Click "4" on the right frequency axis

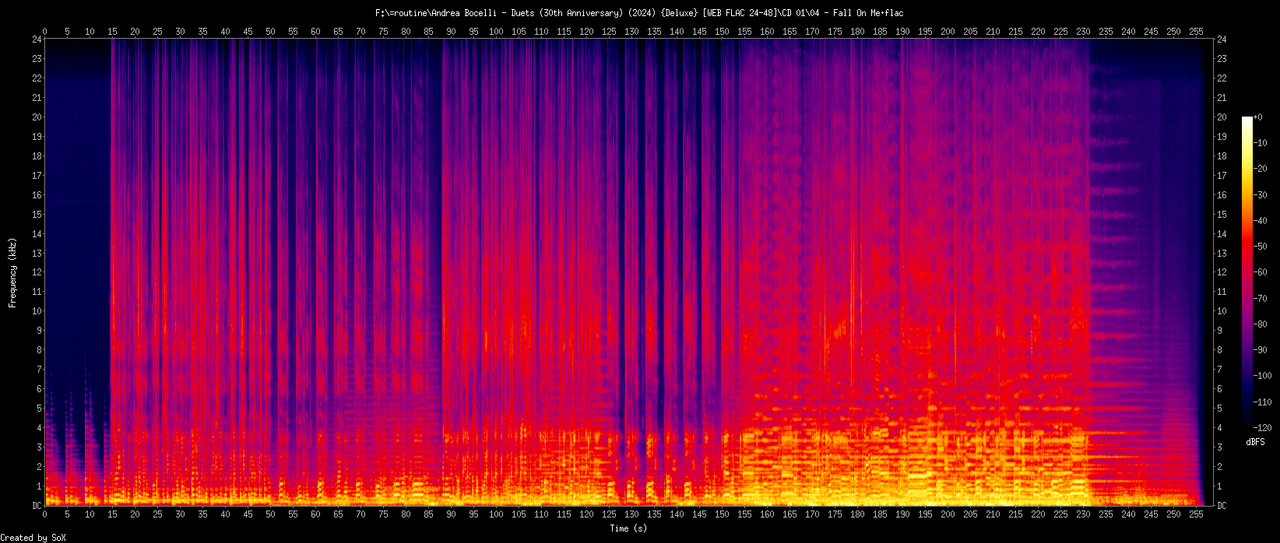click(x=1220, y=428)
